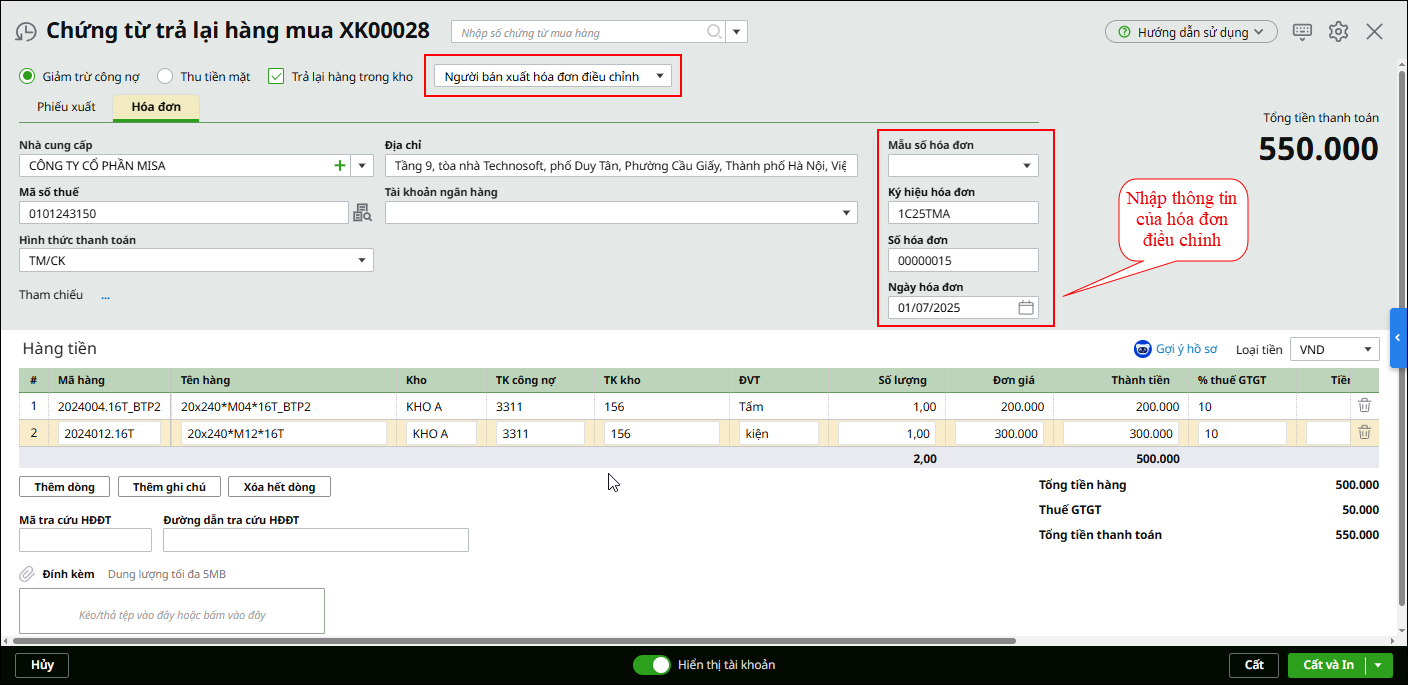
Task: Click green plus to add supplier
Action: [x=340, y=166]
